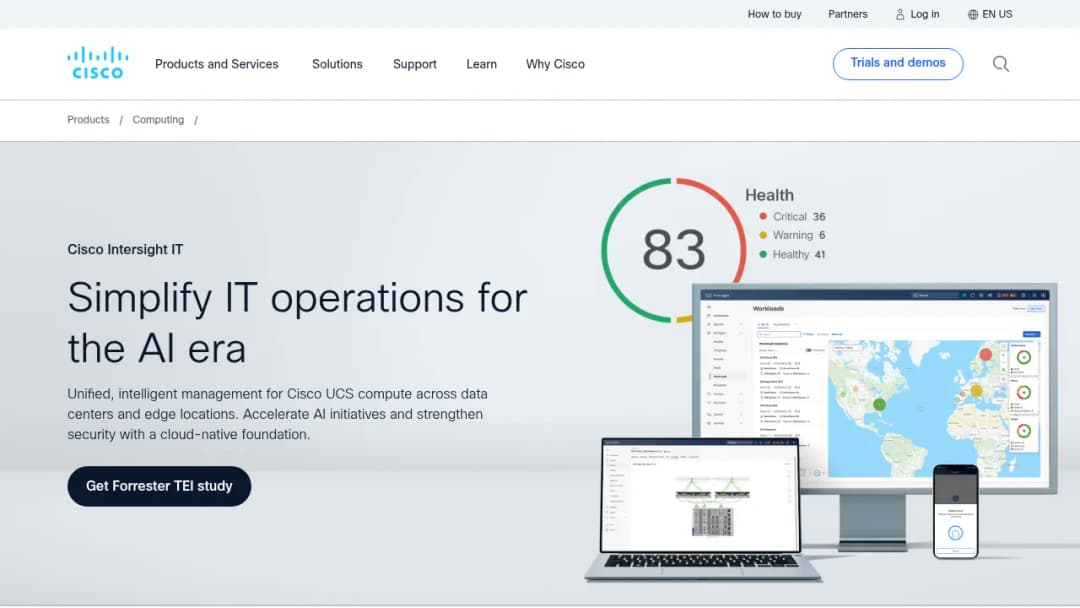
Task: Click the smartphone mockup image
Action: (x=955, y=511)
